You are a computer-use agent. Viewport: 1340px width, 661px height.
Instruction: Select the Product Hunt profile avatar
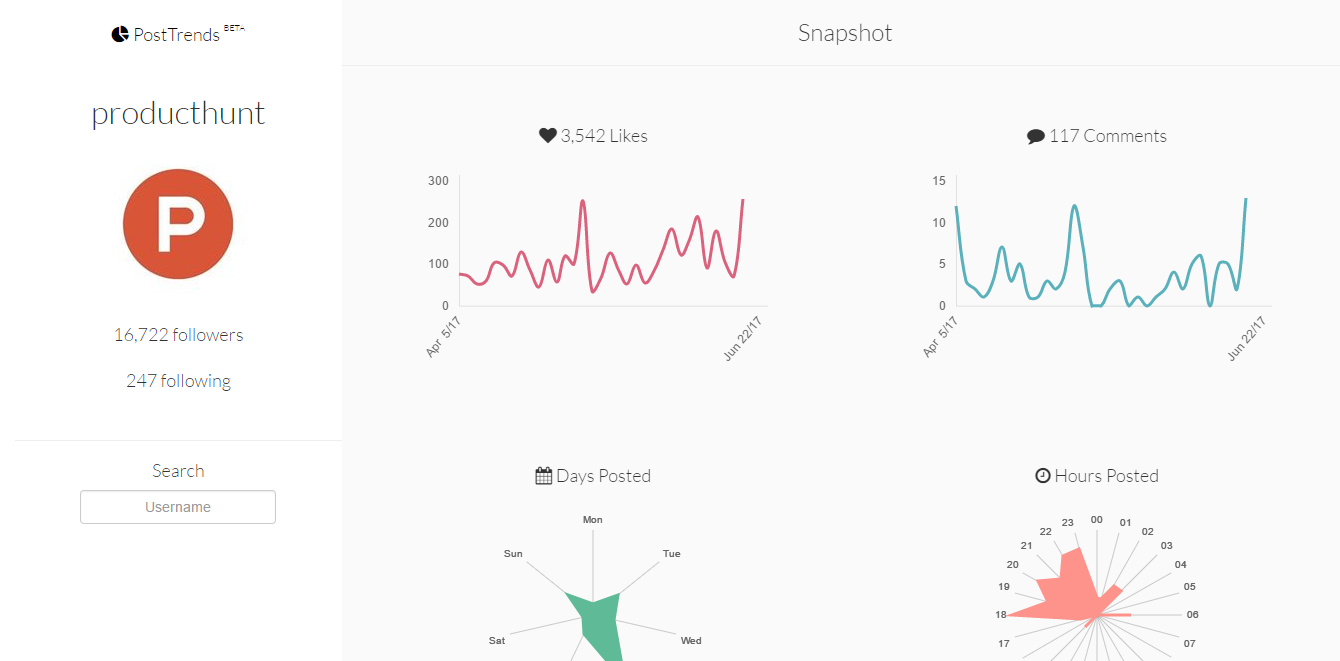[x=178, y=224]
